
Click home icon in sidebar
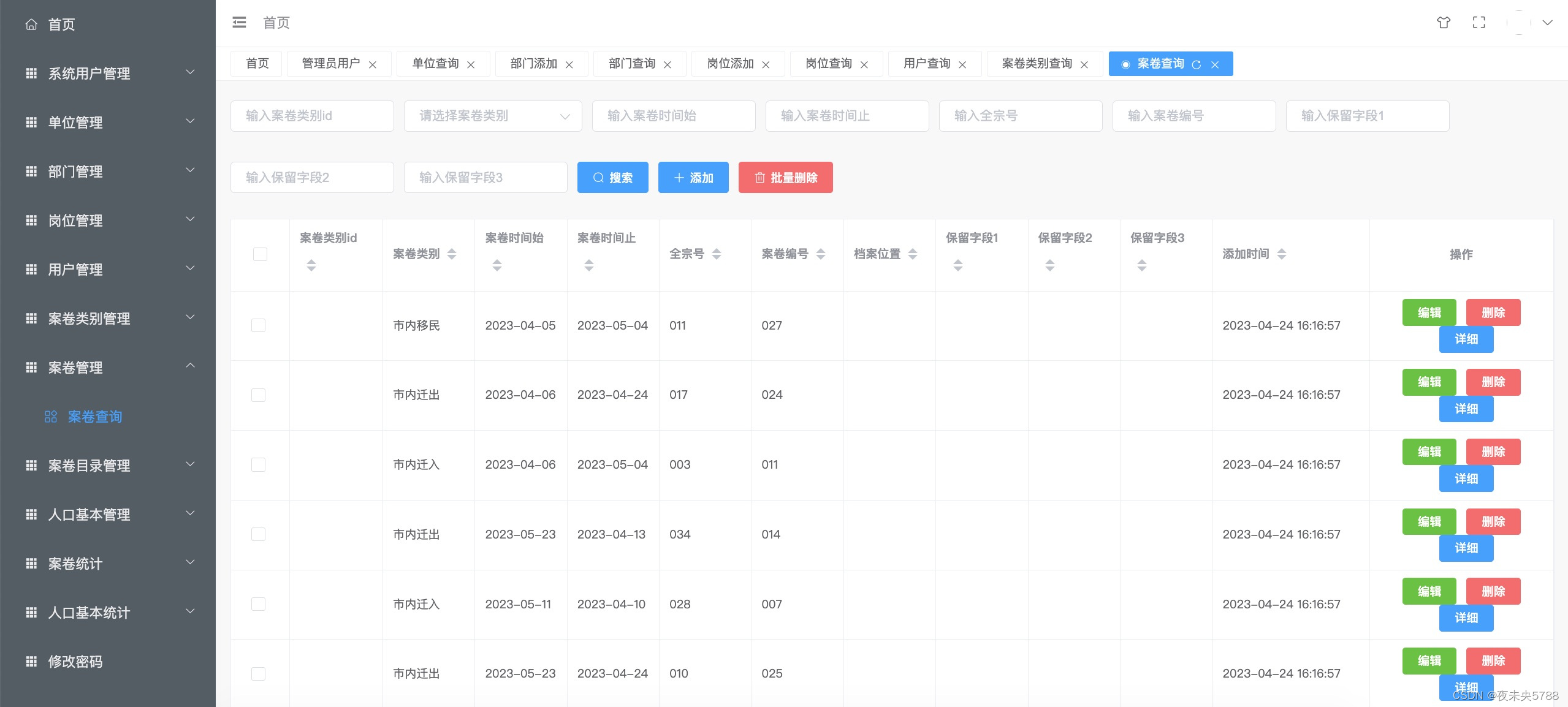tap(31, 25)
